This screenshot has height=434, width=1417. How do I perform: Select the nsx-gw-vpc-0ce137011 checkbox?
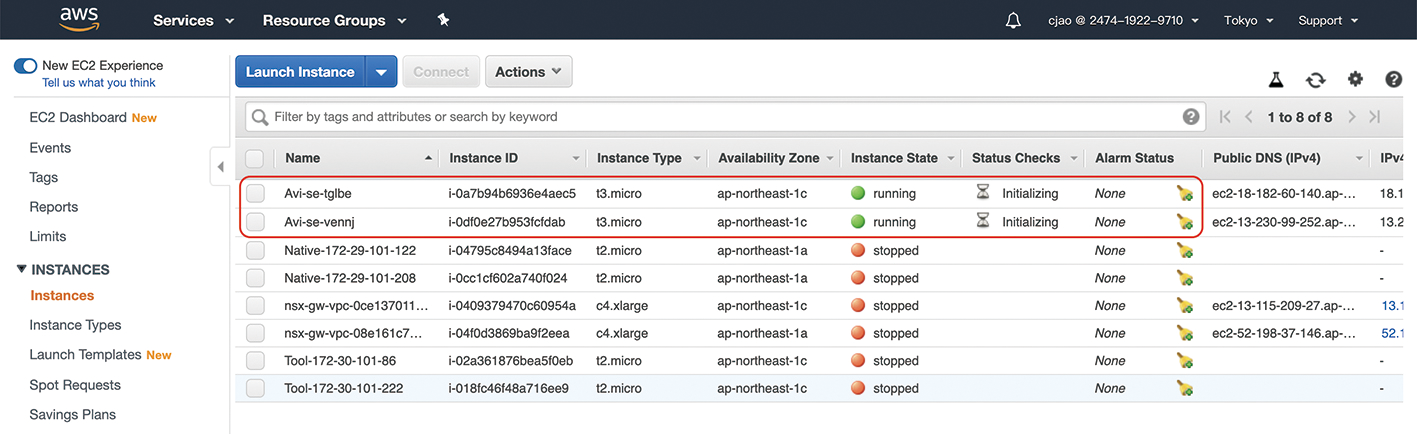coord(255,306)
